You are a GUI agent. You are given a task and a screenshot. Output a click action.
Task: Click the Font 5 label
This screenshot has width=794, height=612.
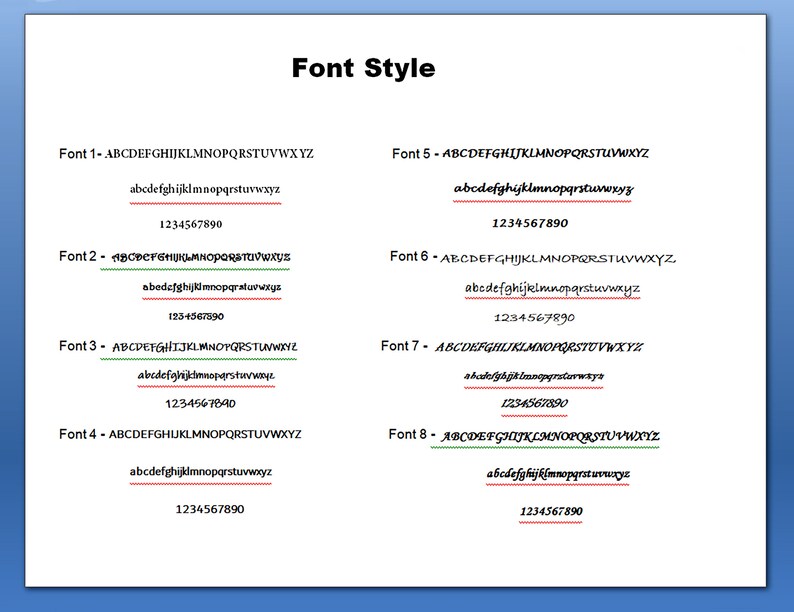click(x=411, y=153)
